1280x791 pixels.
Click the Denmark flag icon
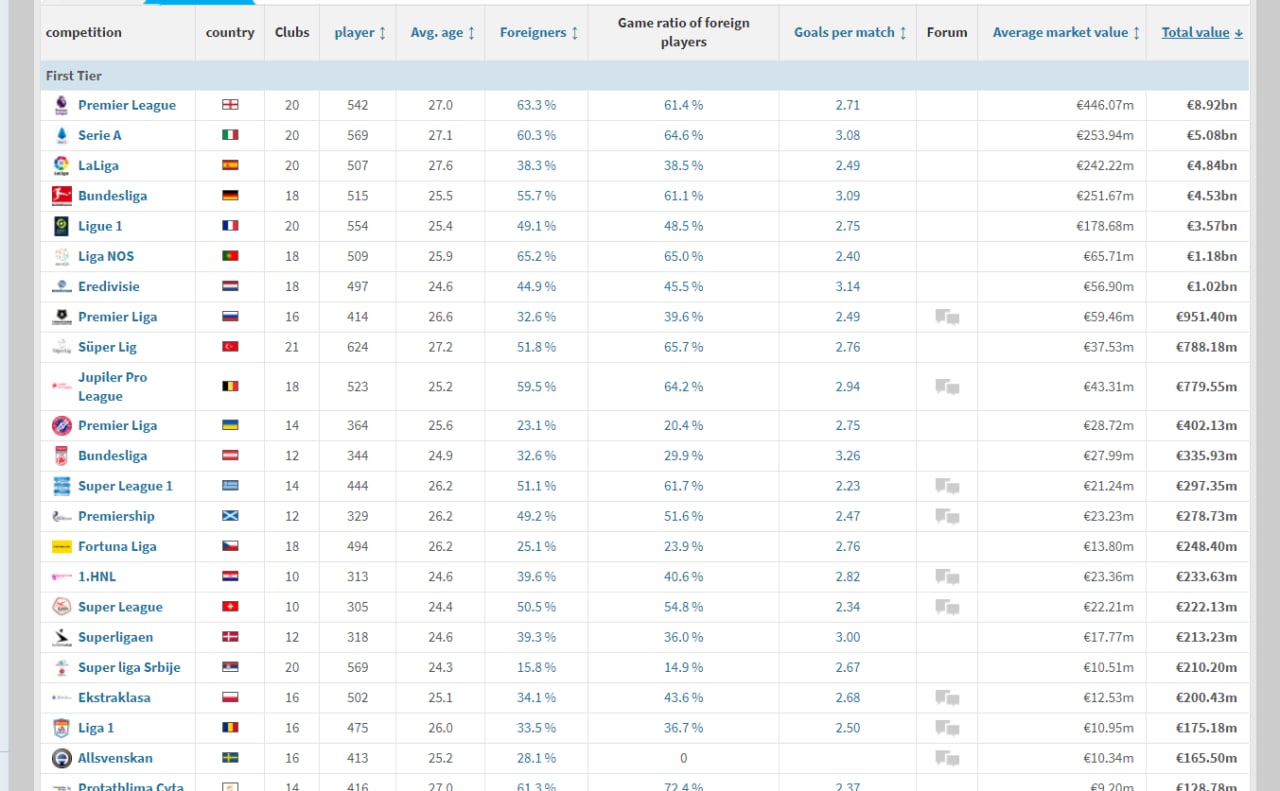point(230,637)
